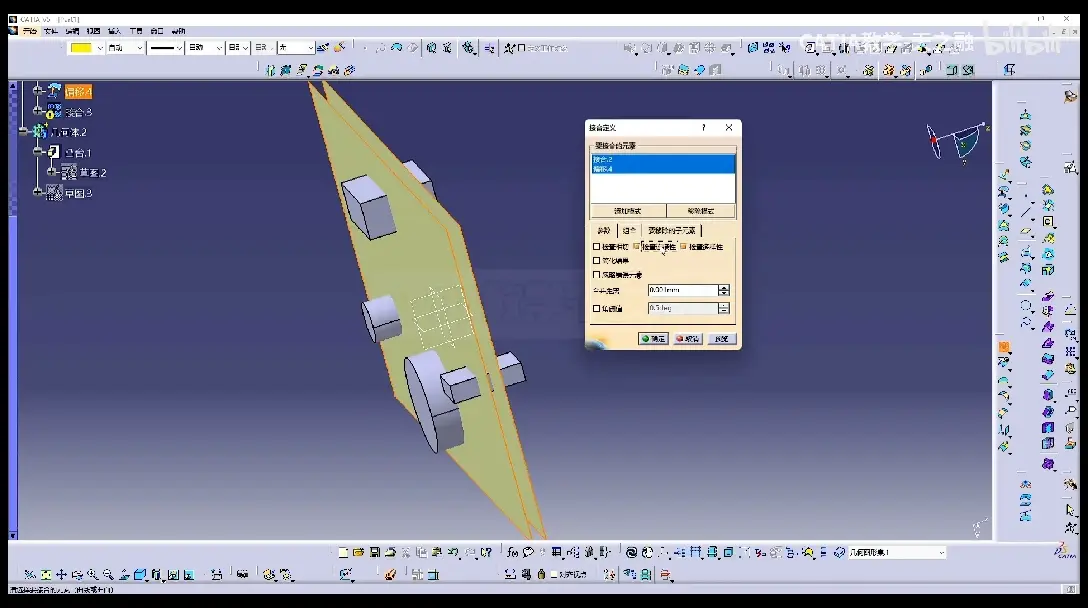Expand the 接合.3 tree node
Image resolution: width=1088 pixels, height=608 pixels.
[37, 111]
